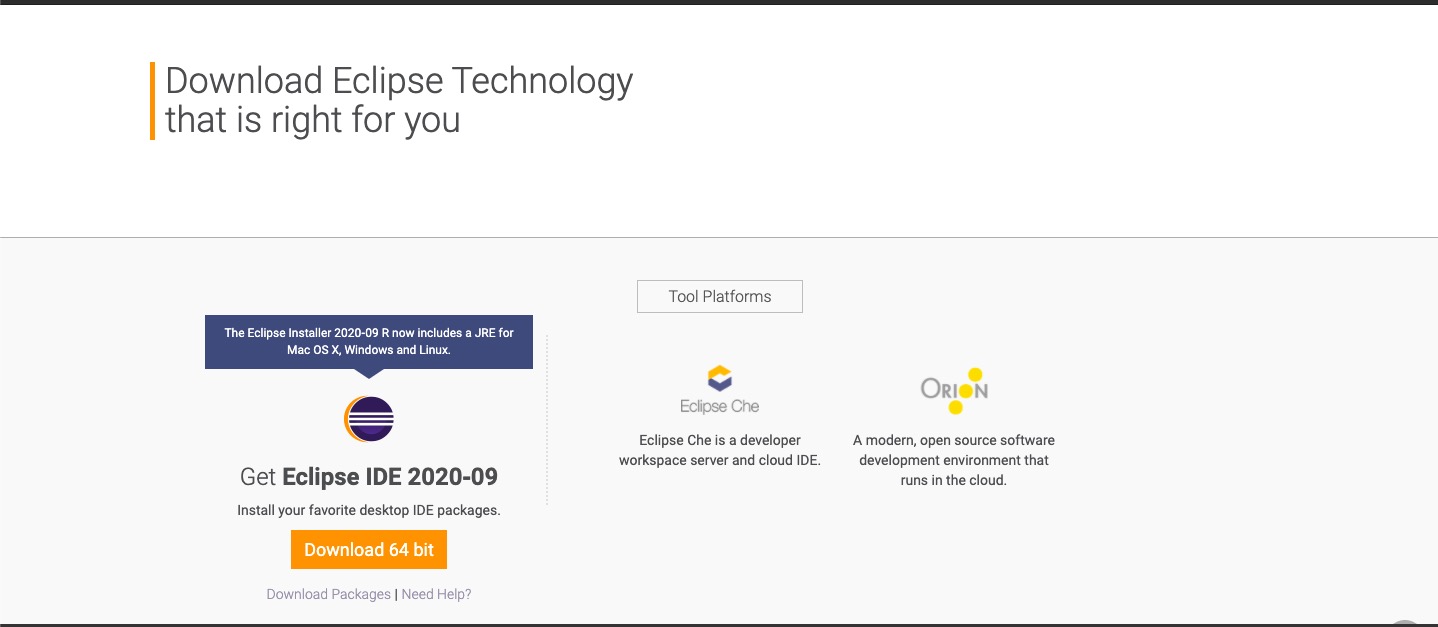Click 'Install your favorite desktop IDE packages' text
Viewport: 1438px width, 627px height.
pyautogui.click(x=369, y=510)
